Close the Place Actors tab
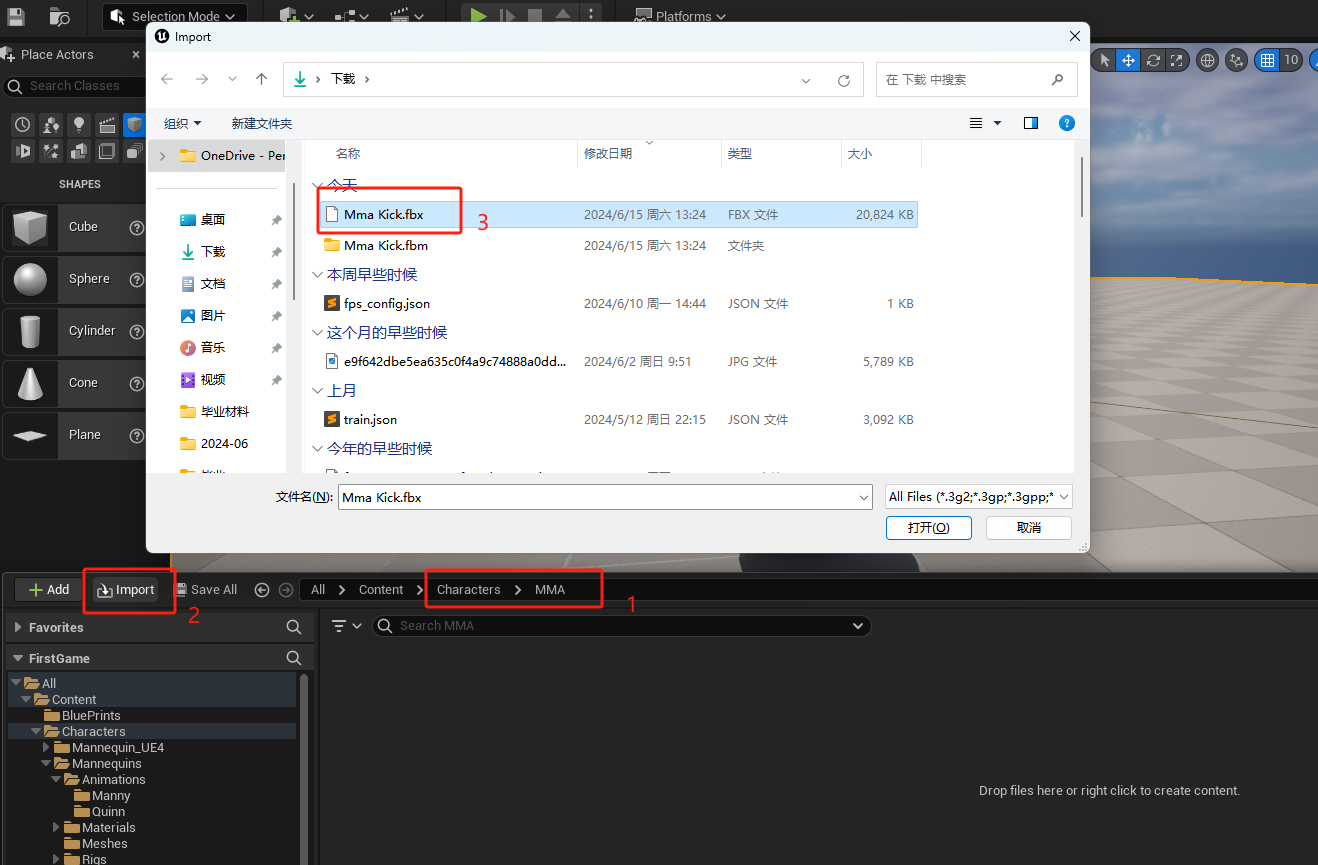Viewport: 1318px width, 865px height. [135, 55]
